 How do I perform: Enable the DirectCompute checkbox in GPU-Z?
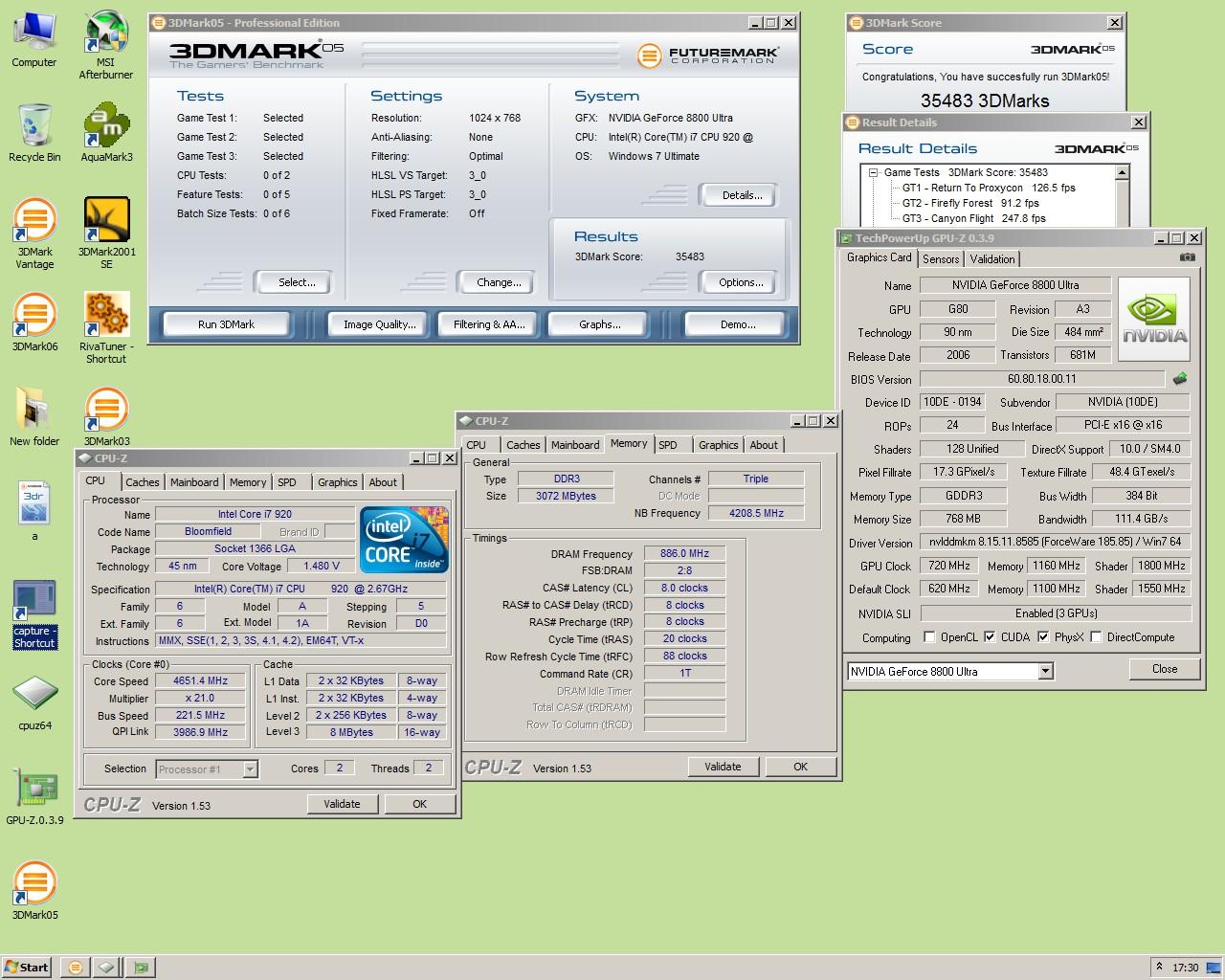[1097, 637]
